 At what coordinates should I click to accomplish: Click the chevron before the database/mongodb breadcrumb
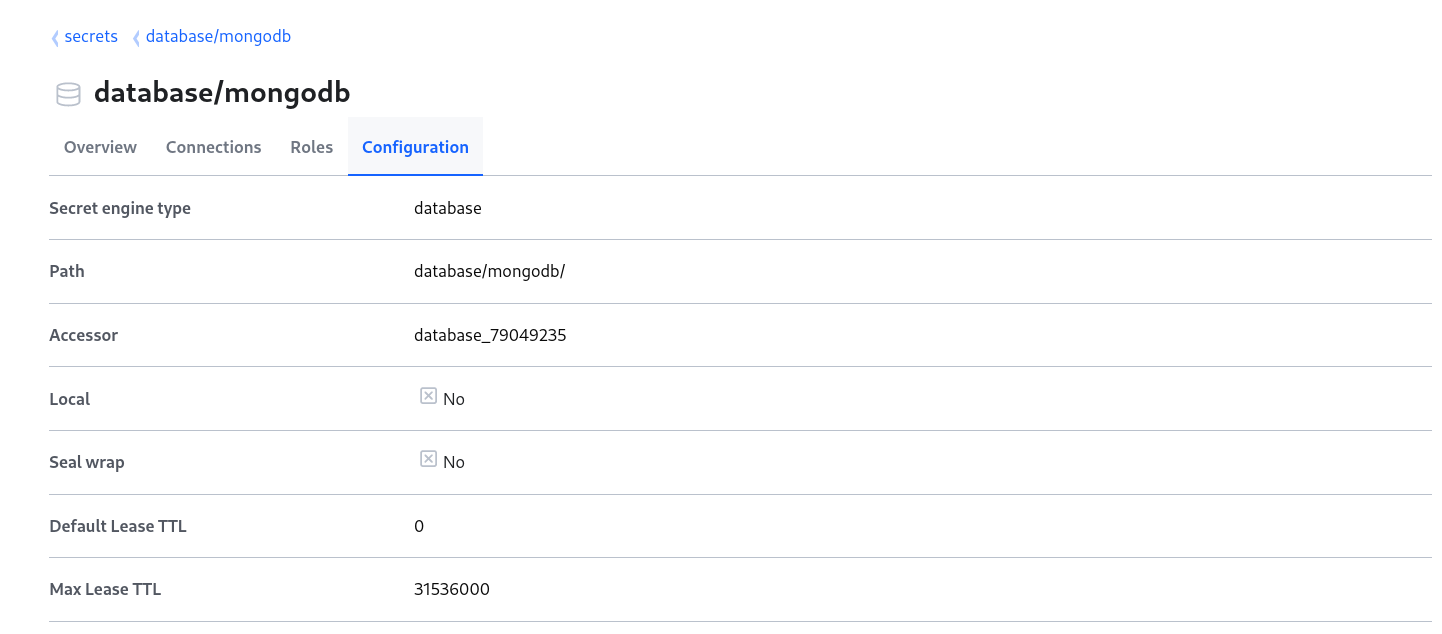point(136,38)
